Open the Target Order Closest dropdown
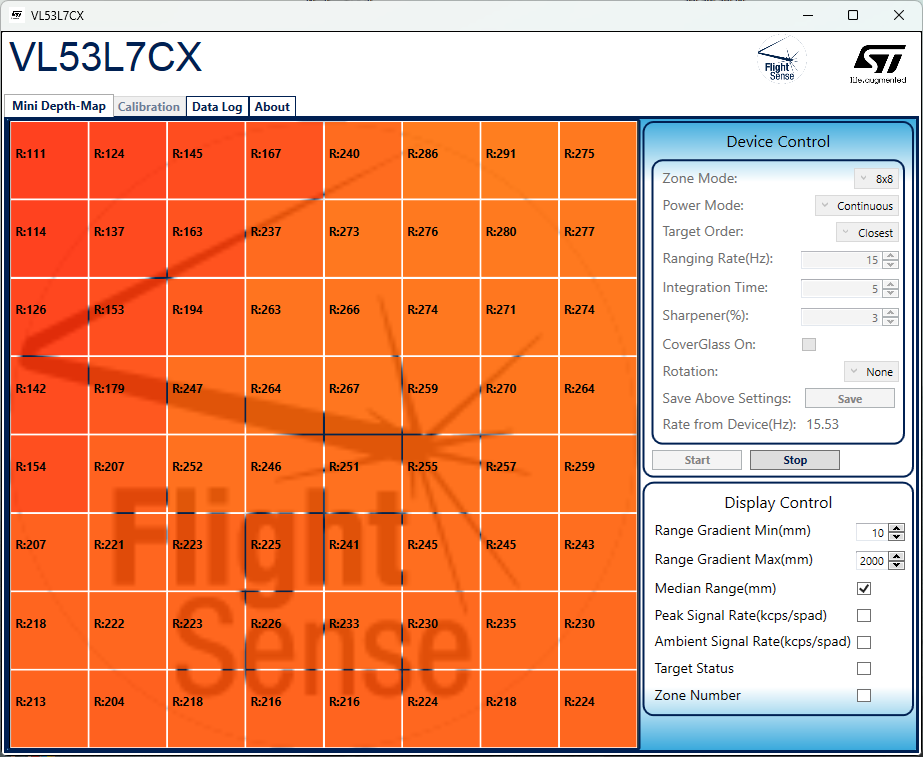This screenshot has width=923, height=757. (x=867, y=232)
